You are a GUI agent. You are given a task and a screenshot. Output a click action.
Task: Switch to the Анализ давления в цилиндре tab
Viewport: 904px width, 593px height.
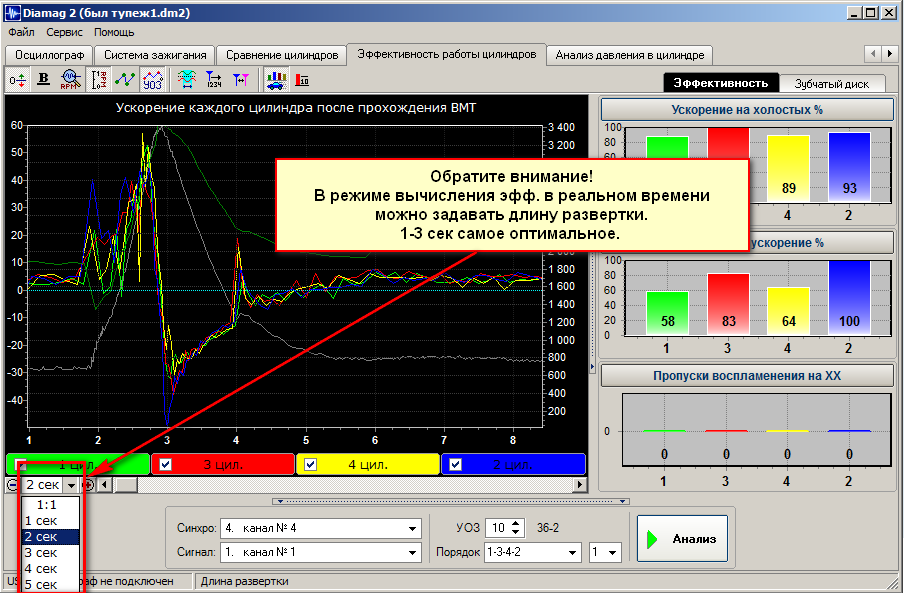tap(630, 55)
